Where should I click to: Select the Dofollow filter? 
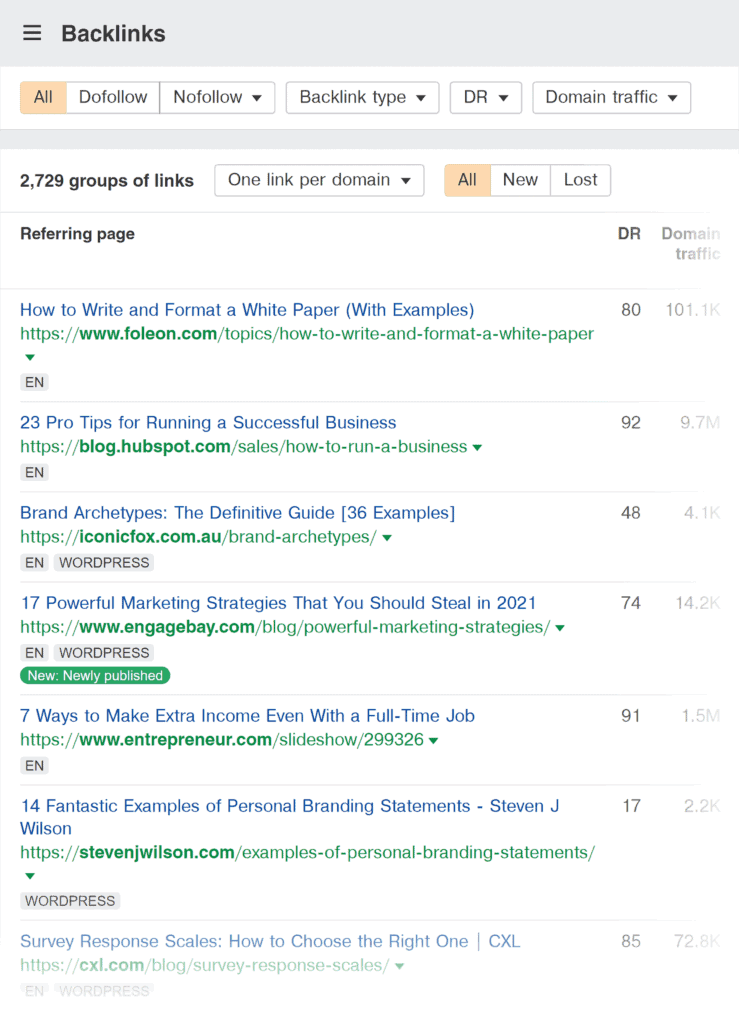(x=112, y=97)
